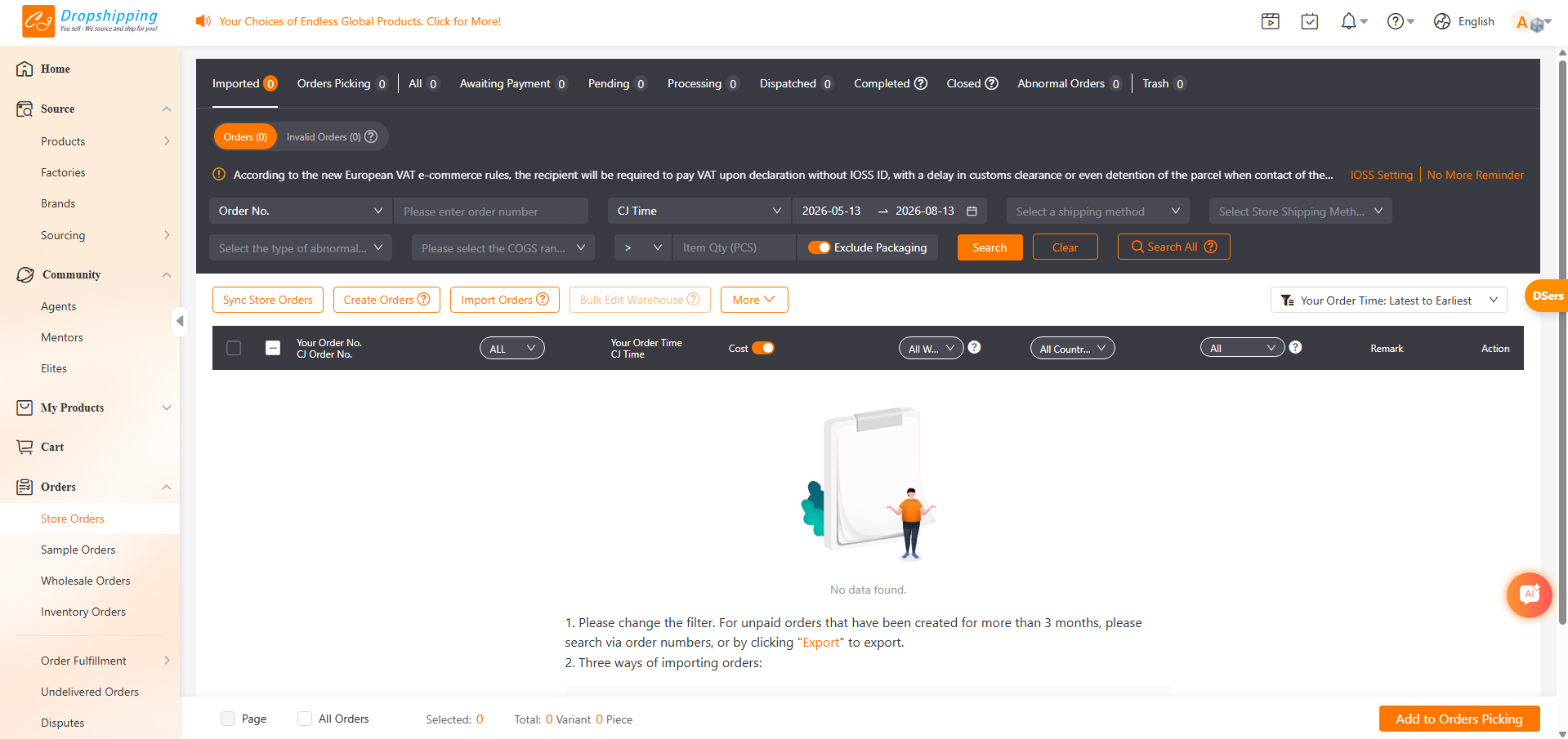Click the Sync Store Orders button

(x=268, y=300)
